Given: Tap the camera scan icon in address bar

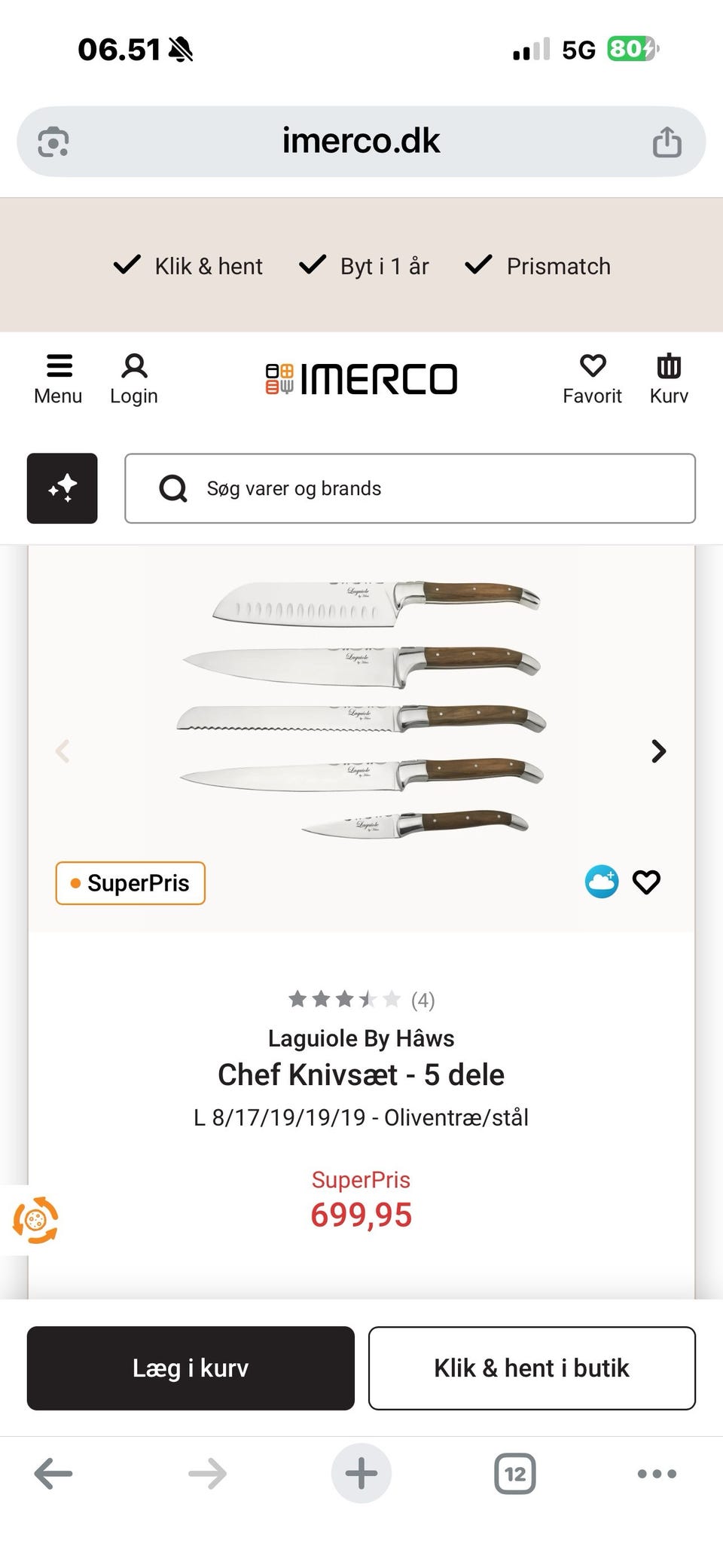Looking at the screenshot, I should click(x=53, y=142).
